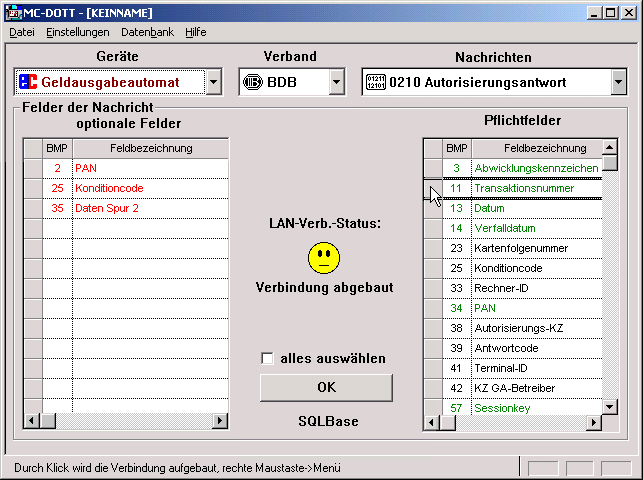This screenshot has height=480, width=643.
Task: Click 'Konditioncode' in optionale Felder list
Action: (109, 189)
